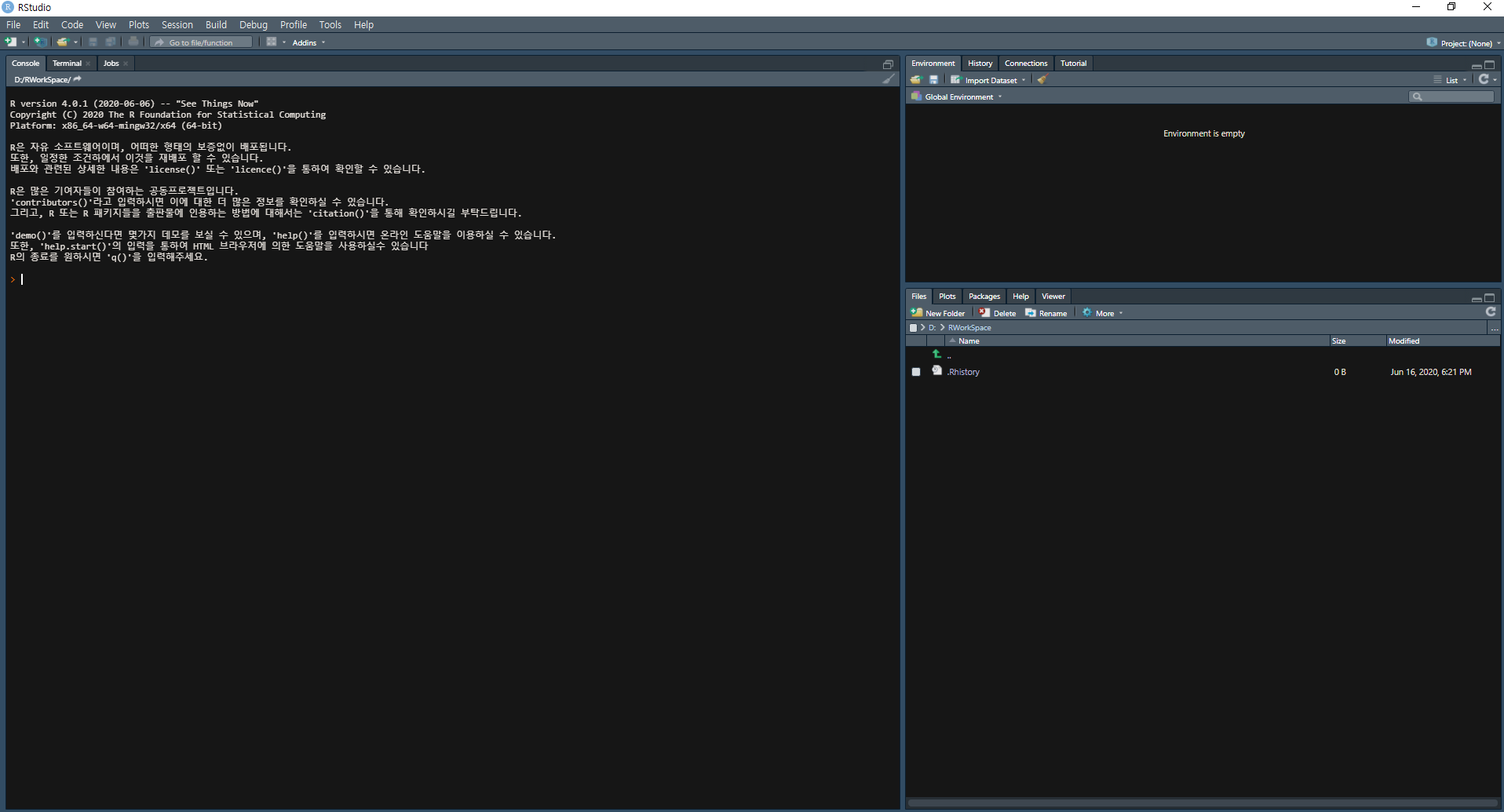Viewport: 1504px width, 812px height.
Task: Print the current file from the main toolbar
Action: [x=133, y=42]
